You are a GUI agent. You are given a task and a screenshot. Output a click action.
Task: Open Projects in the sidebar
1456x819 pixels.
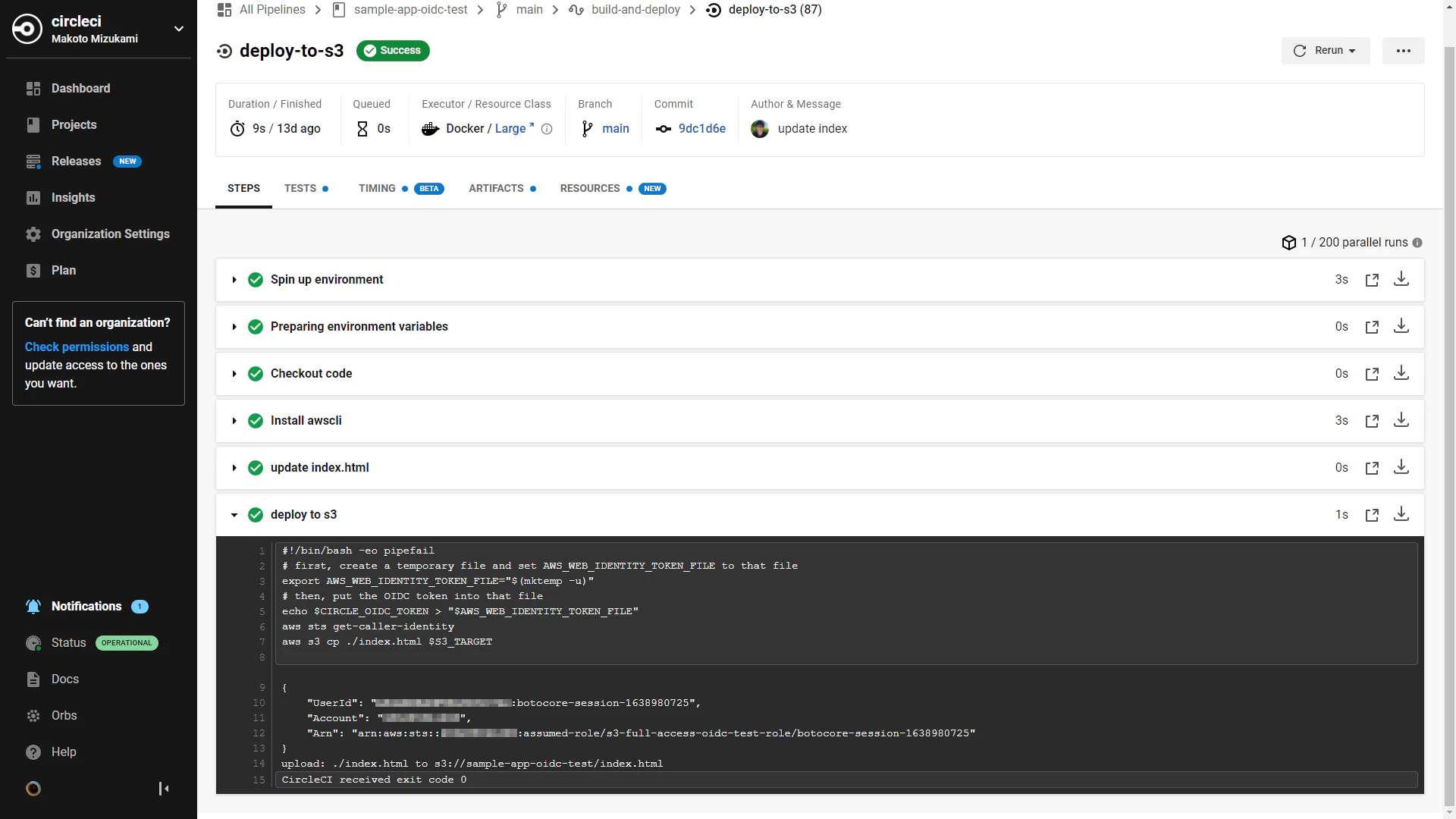coord(74,124)
